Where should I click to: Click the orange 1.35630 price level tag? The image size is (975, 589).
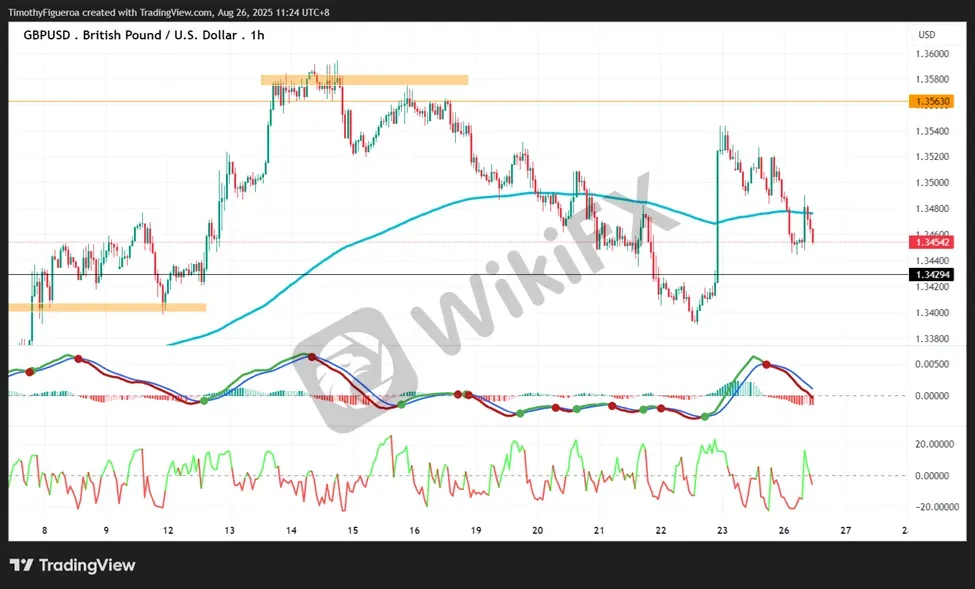931,101
